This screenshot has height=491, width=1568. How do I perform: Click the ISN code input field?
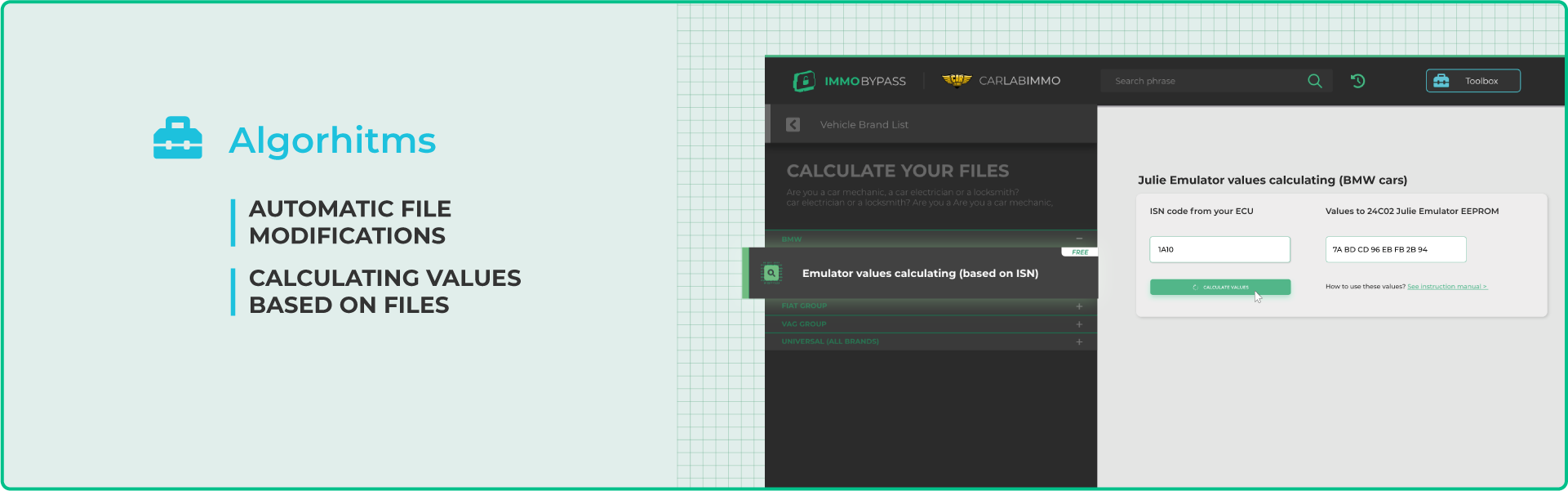pos(1219,250)
